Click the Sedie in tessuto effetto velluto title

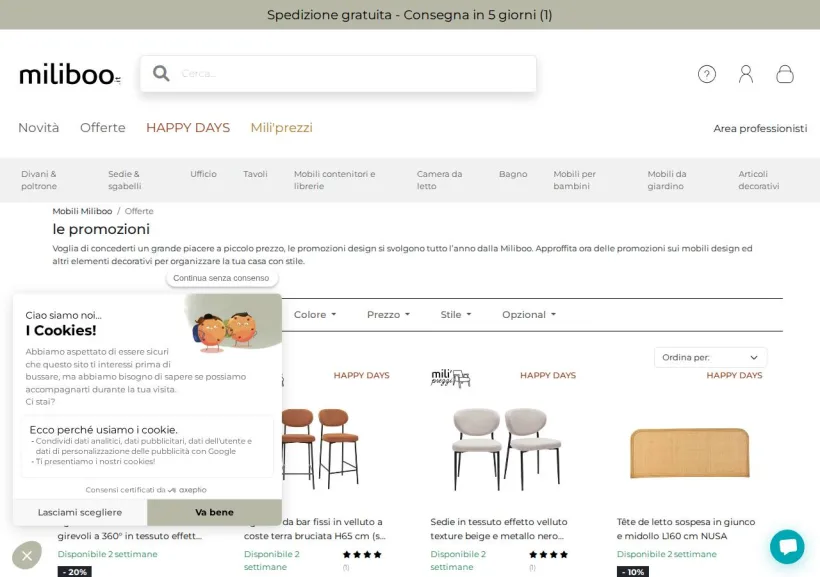[x=499, y=528]
